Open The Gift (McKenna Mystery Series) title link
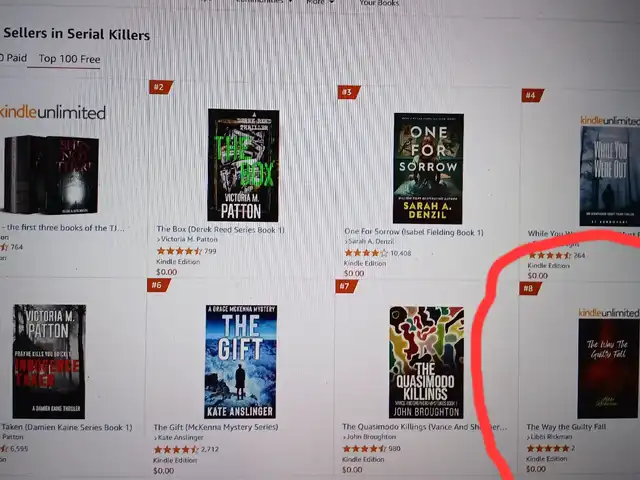 (216, 427)
